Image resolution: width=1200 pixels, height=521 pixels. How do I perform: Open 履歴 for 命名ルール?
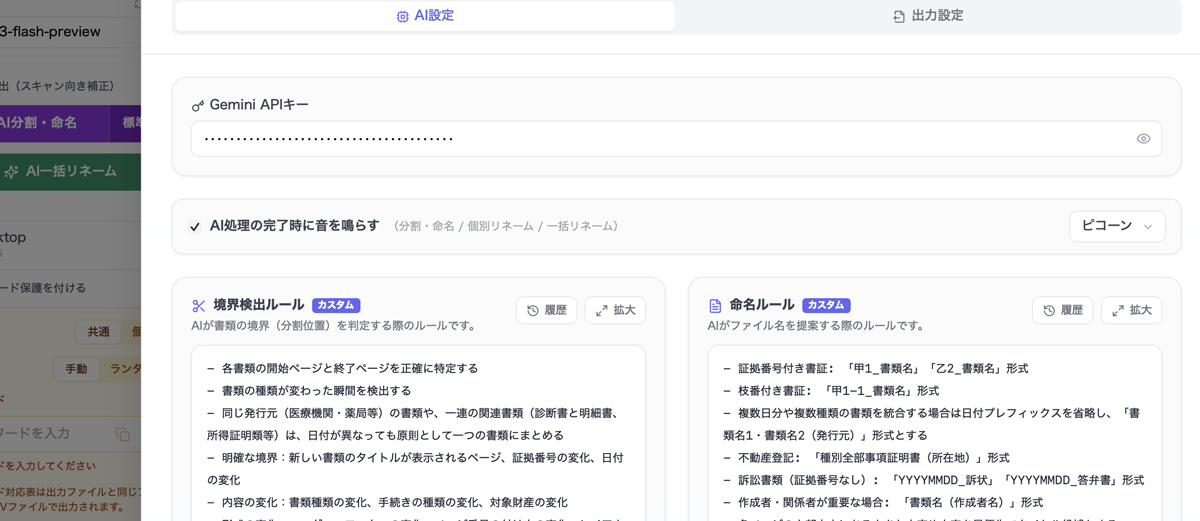point(1063,310)
